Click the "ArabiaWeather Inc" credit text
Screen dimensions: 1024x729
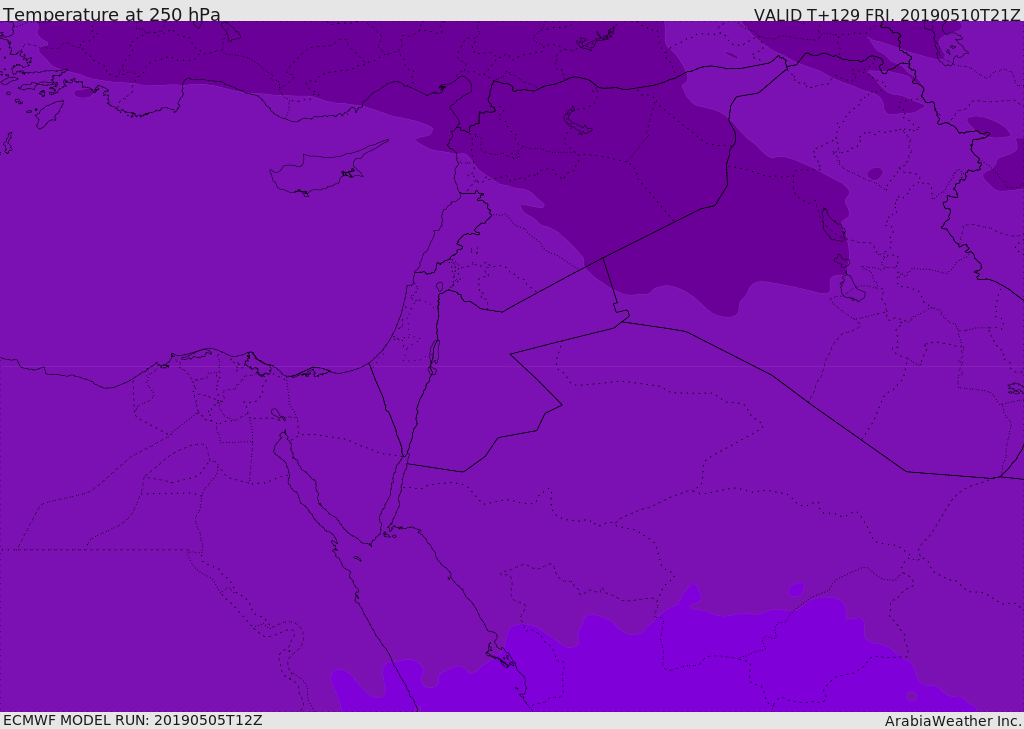pyautogui.click(x=953, y=721)
